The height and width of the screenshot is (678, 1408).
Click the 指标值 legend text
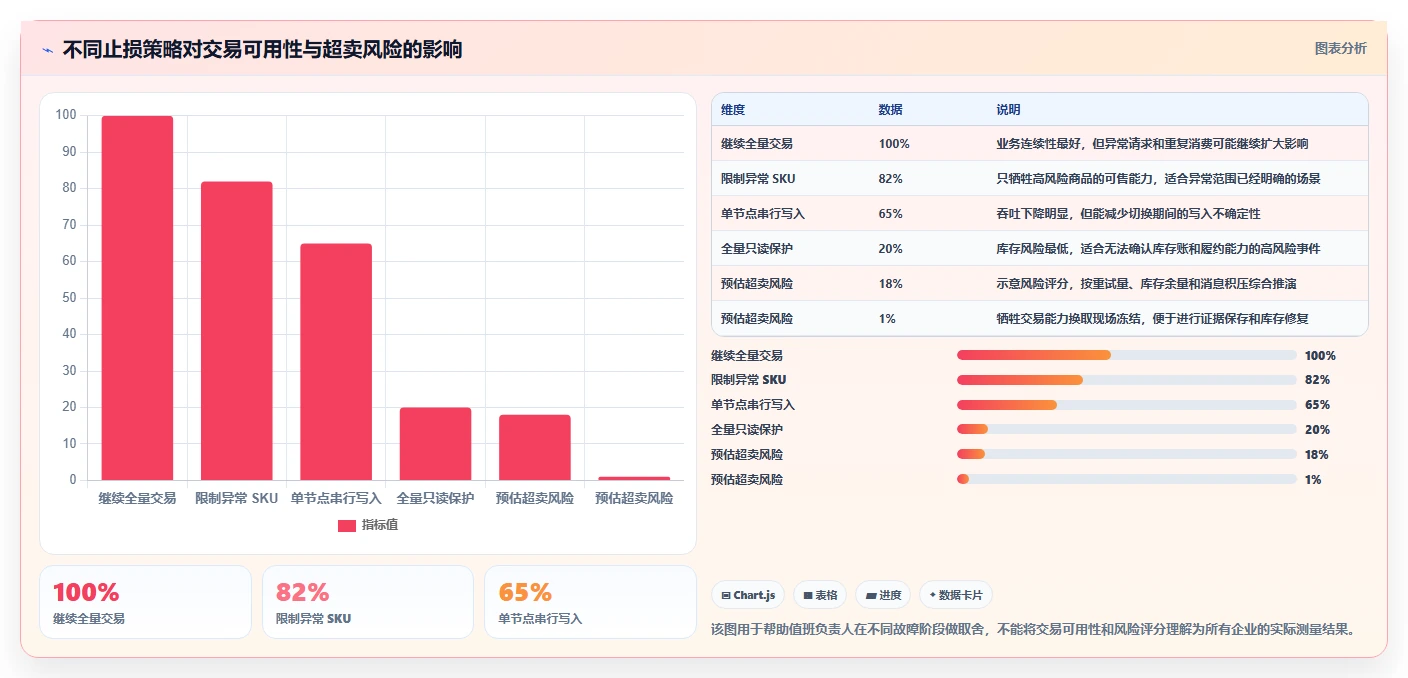(x=380, y=525)
